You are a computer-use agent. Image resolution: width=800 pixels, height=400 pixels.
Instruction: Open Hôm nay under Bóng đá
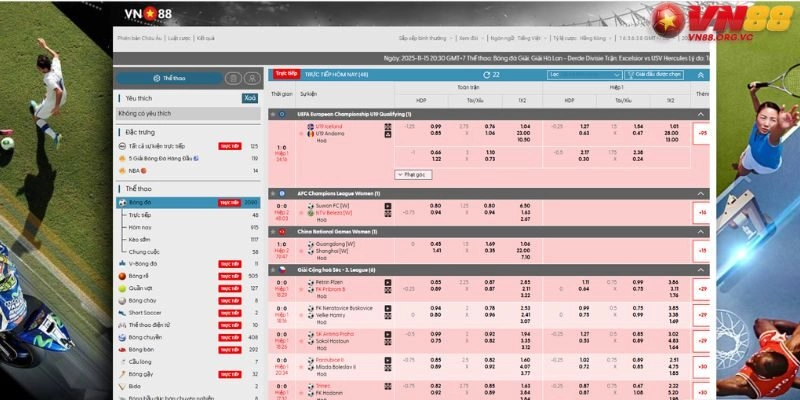tap(139, 228)
